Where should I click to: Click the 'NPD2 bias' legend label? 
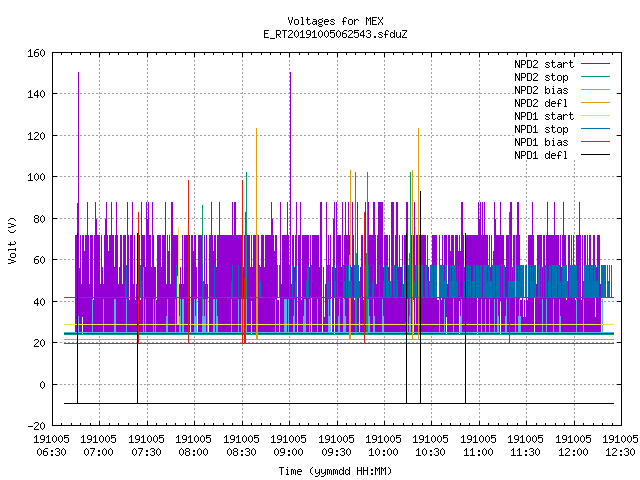pos(541,90)
